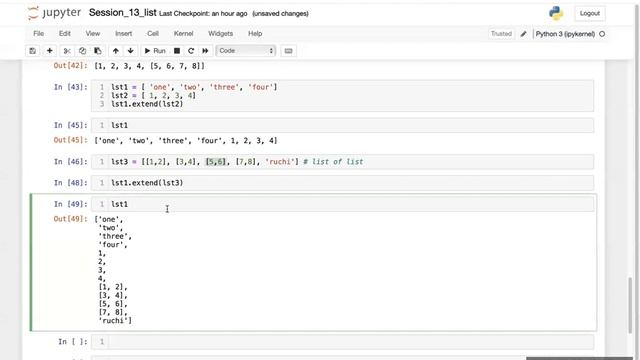Click into cell In [48] lst1.extend(lst3)
The image size is (640, 360).
(342, 183)
